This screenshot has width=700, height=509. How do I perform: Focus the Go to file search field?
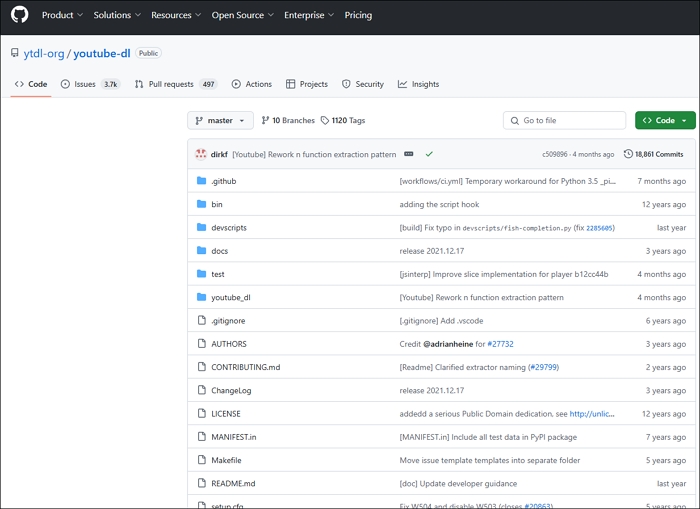coord(565,121)
